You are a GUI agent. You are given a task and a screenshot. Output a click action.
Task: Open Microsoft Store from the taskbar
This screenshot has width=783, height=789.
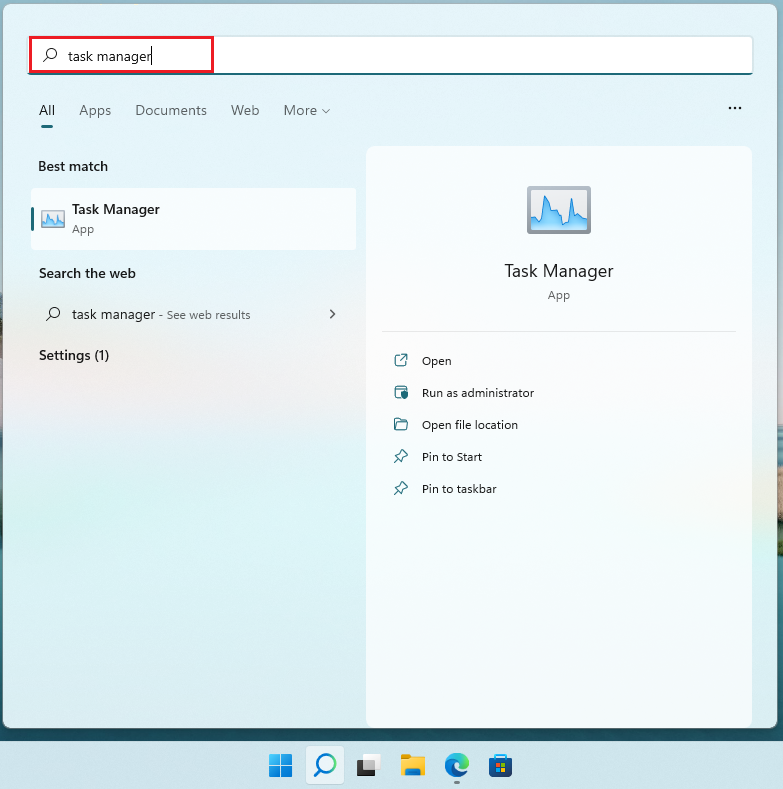coord(501,766)
